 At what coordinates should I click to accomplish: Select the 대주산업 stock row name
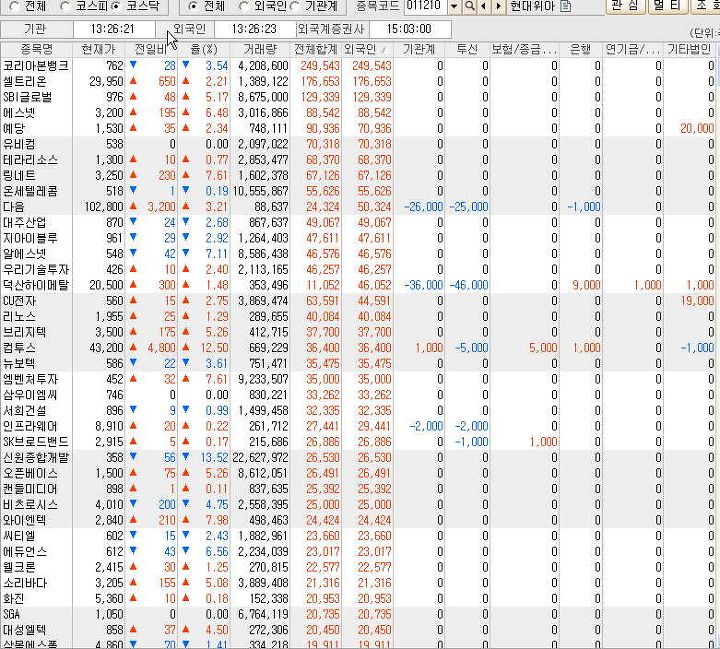pos(25,222)
